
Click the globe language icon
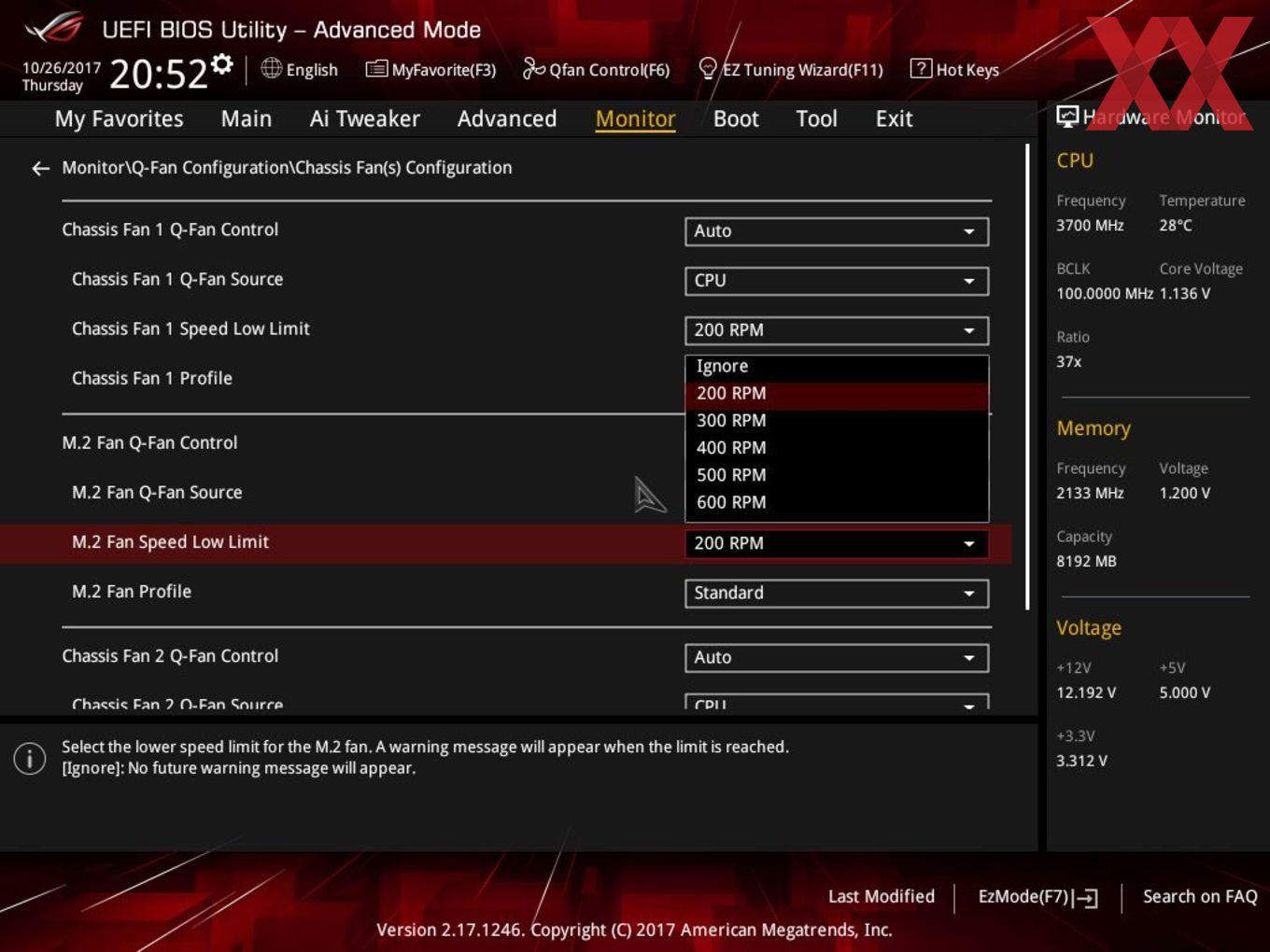pyautogui.click(x=271, y=68)
